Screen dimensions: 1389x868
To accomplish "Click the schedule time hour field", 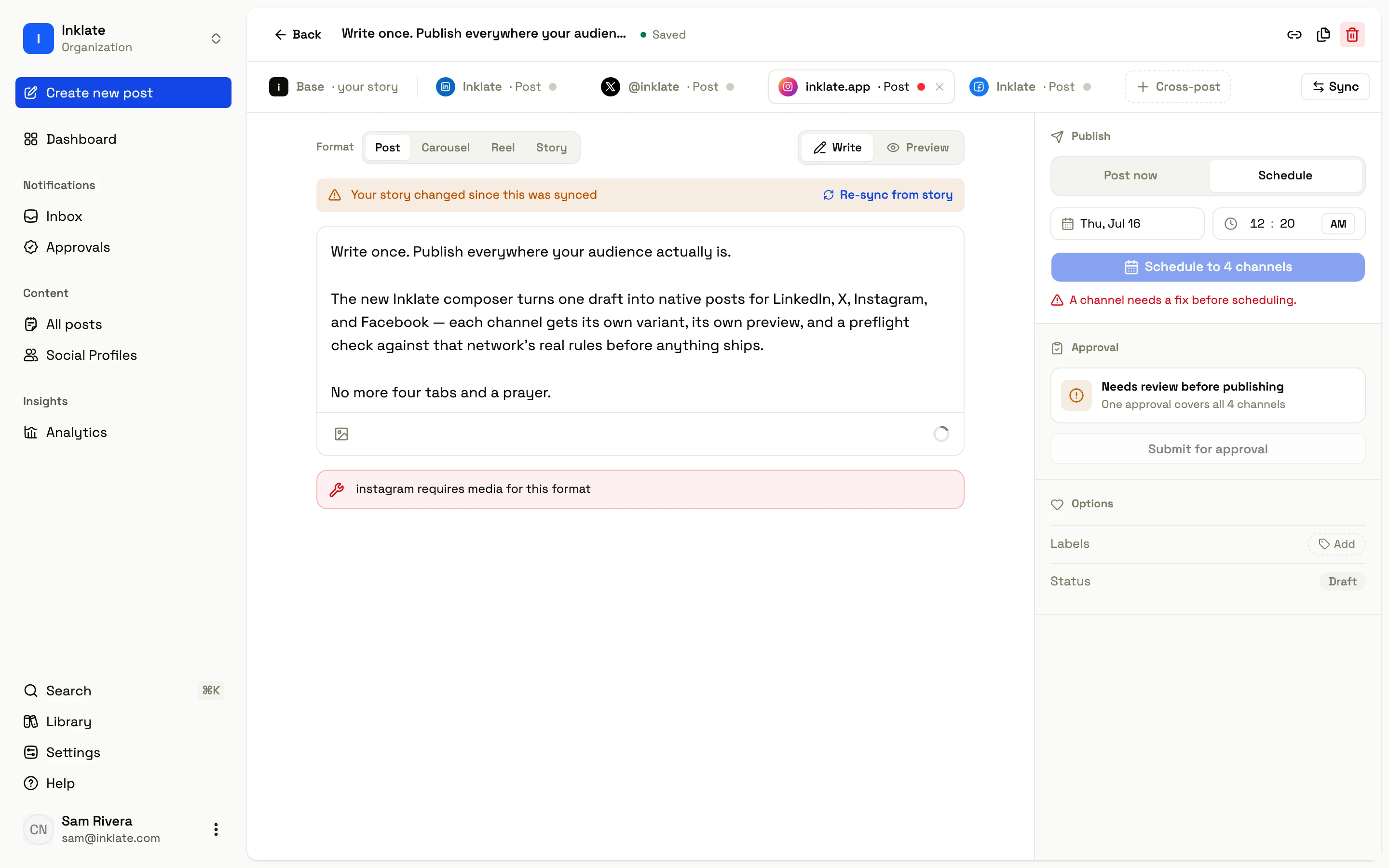I will [x=1257, y=224].
